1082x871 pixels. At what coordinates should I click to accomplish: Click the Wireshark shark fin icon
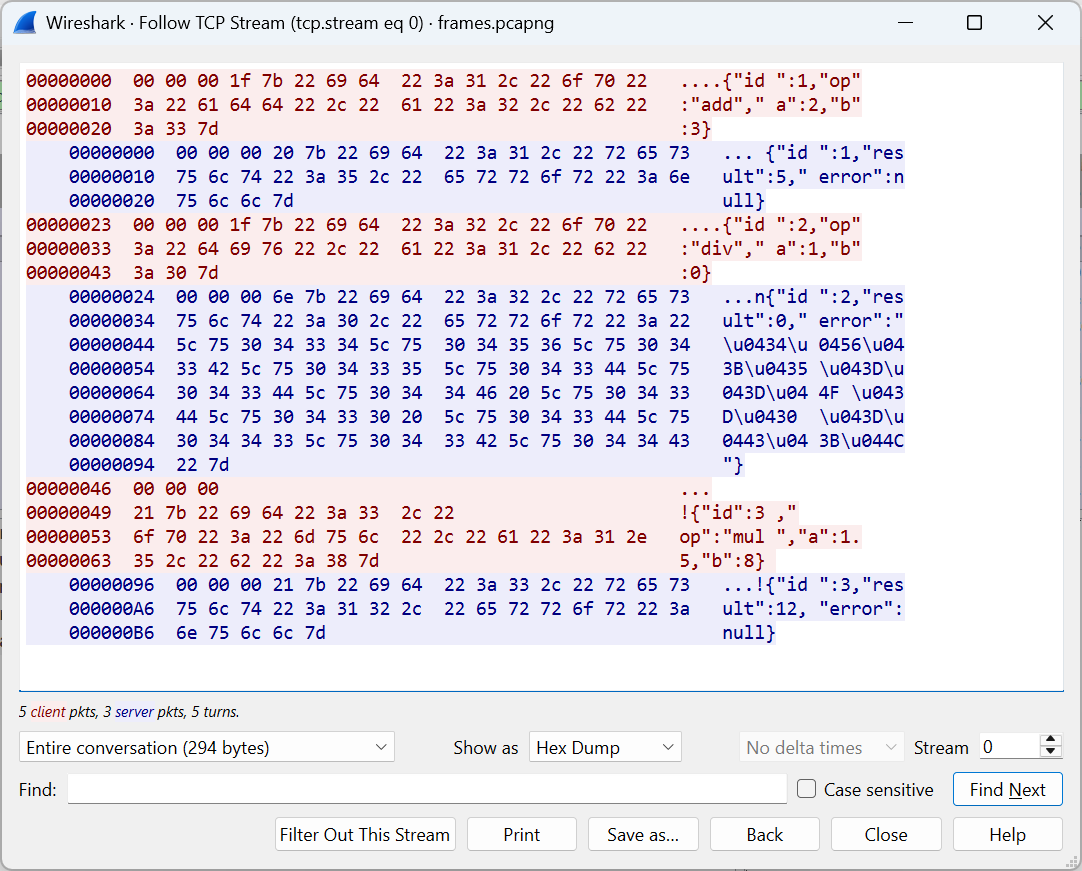[x=25, y=23]
